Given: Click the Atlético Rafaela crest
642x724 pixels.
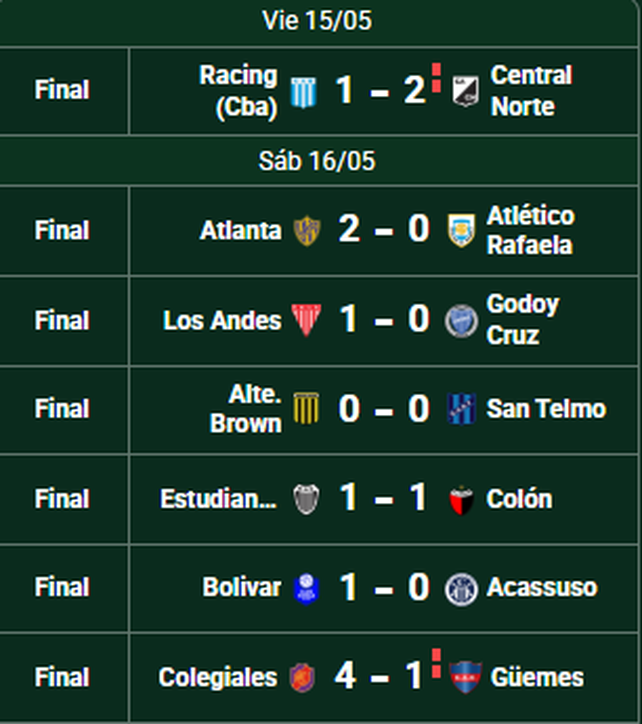Looking at the screenshot, I should point(461,230).
